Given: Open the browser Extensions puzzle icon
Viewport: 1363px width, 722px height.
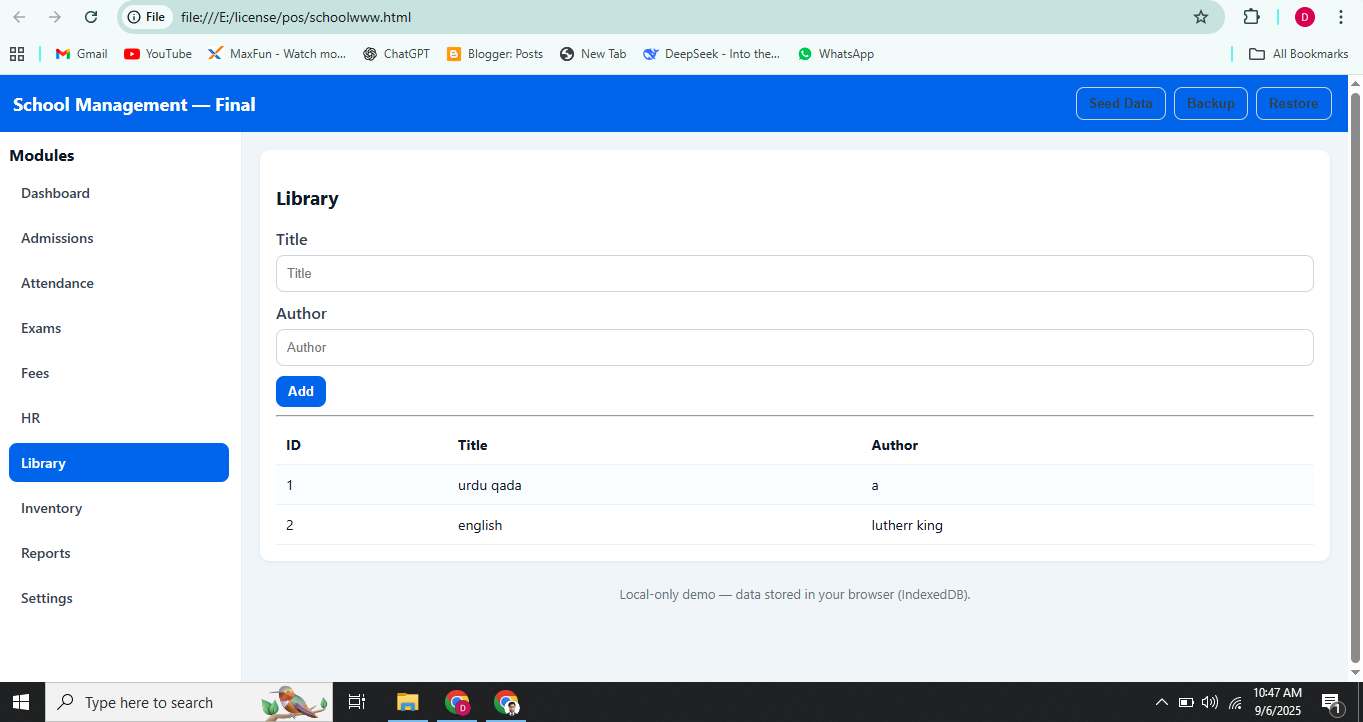Looking at the screenshot, I should (x=1251, y=17).
